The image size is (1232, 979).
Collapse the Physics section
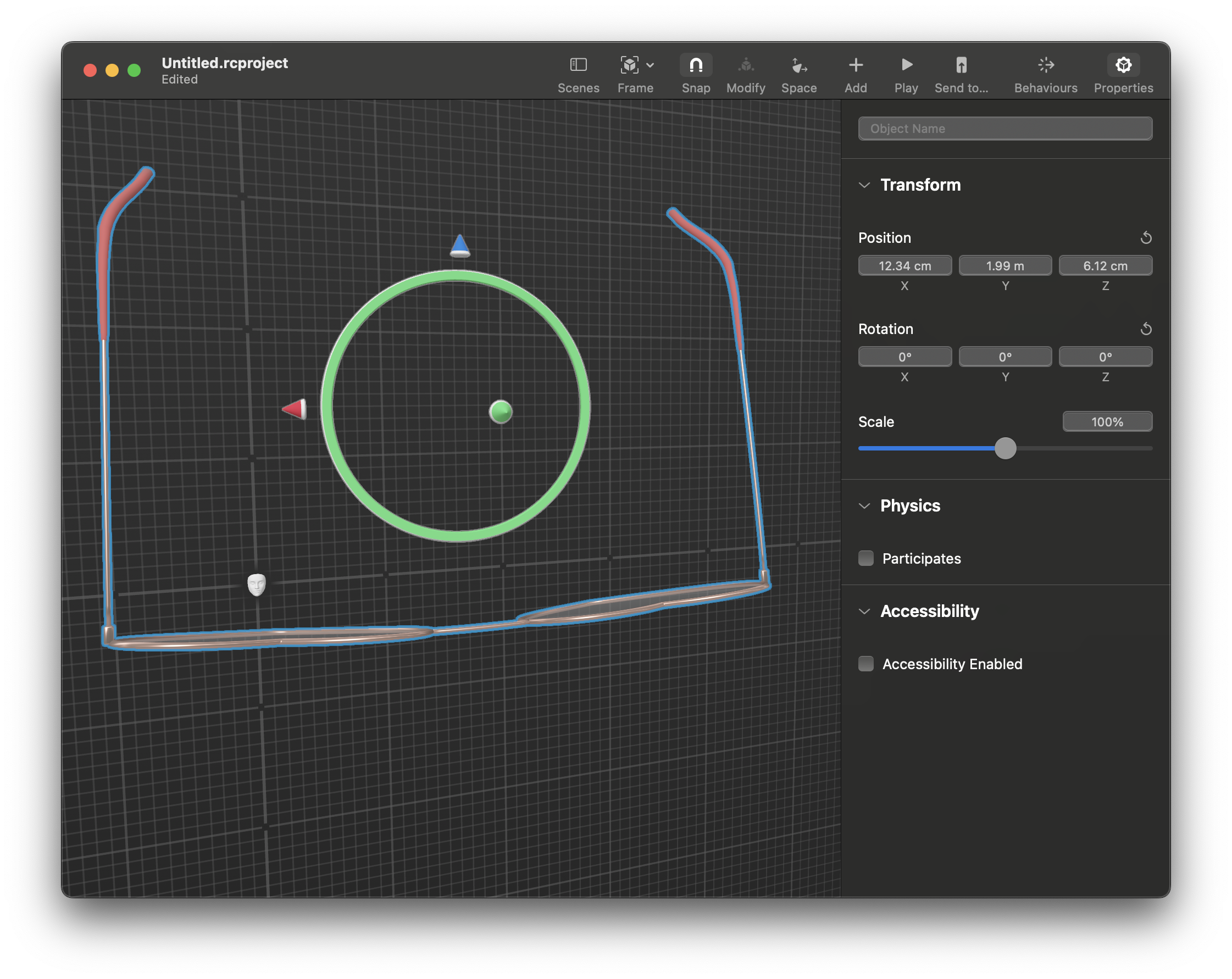[864, 506]
